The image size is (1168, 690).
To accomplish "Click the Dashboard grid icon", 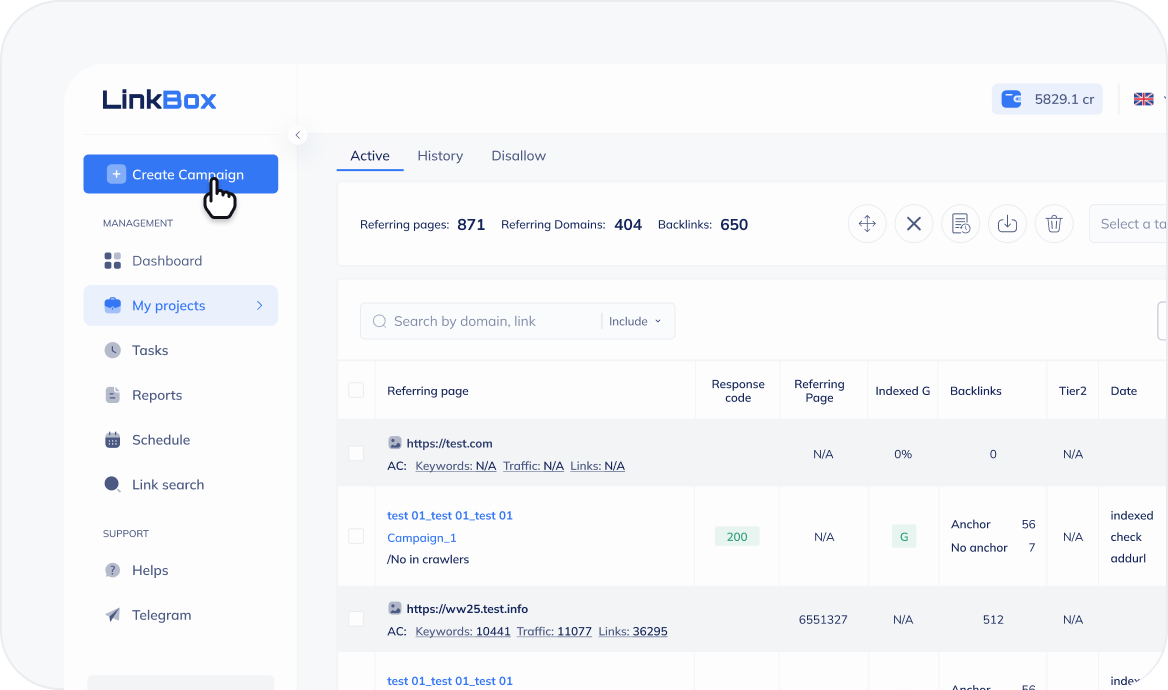I will (x=112, y=261).
